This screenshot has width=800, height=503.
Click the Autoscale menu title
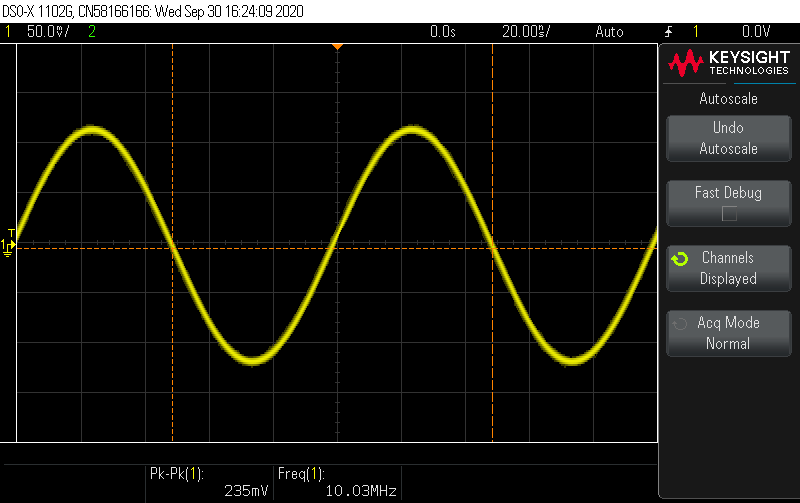(728, 99)
